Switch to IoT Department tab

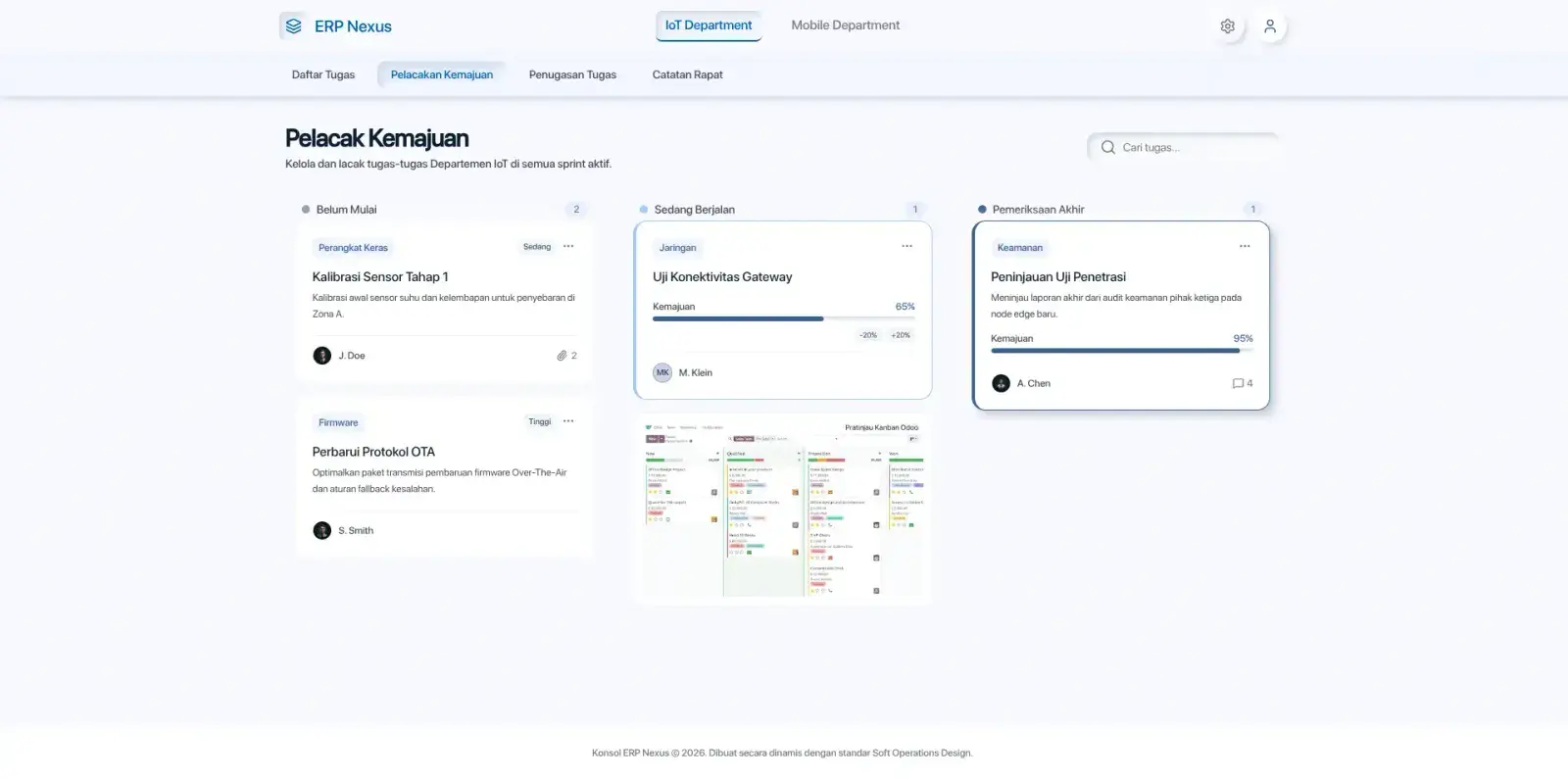709,25
